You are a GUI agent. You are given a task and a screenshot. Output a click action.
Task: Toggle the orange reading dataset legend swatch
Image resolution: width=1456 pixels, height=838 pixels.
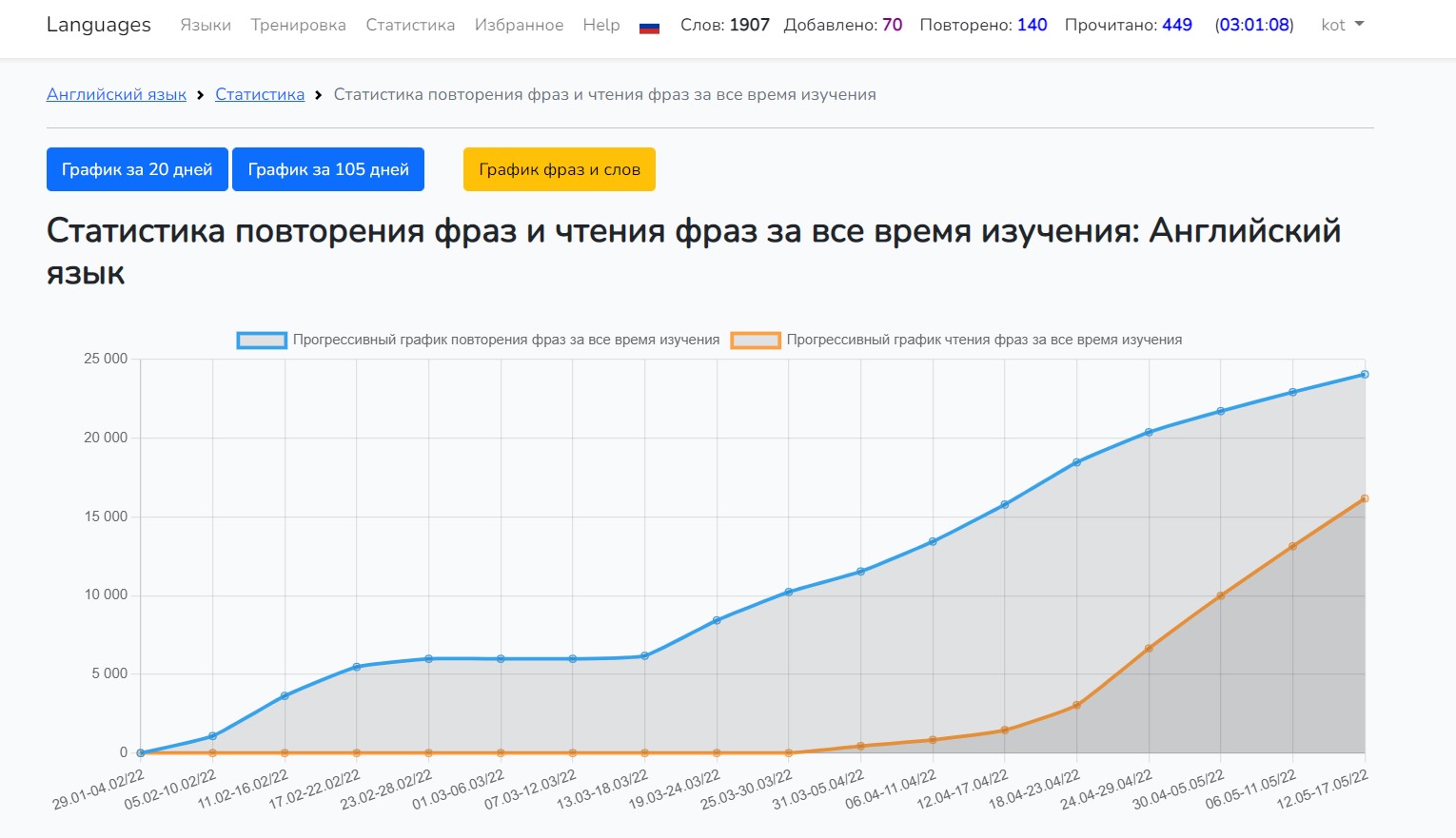click(x=756, y=340)
